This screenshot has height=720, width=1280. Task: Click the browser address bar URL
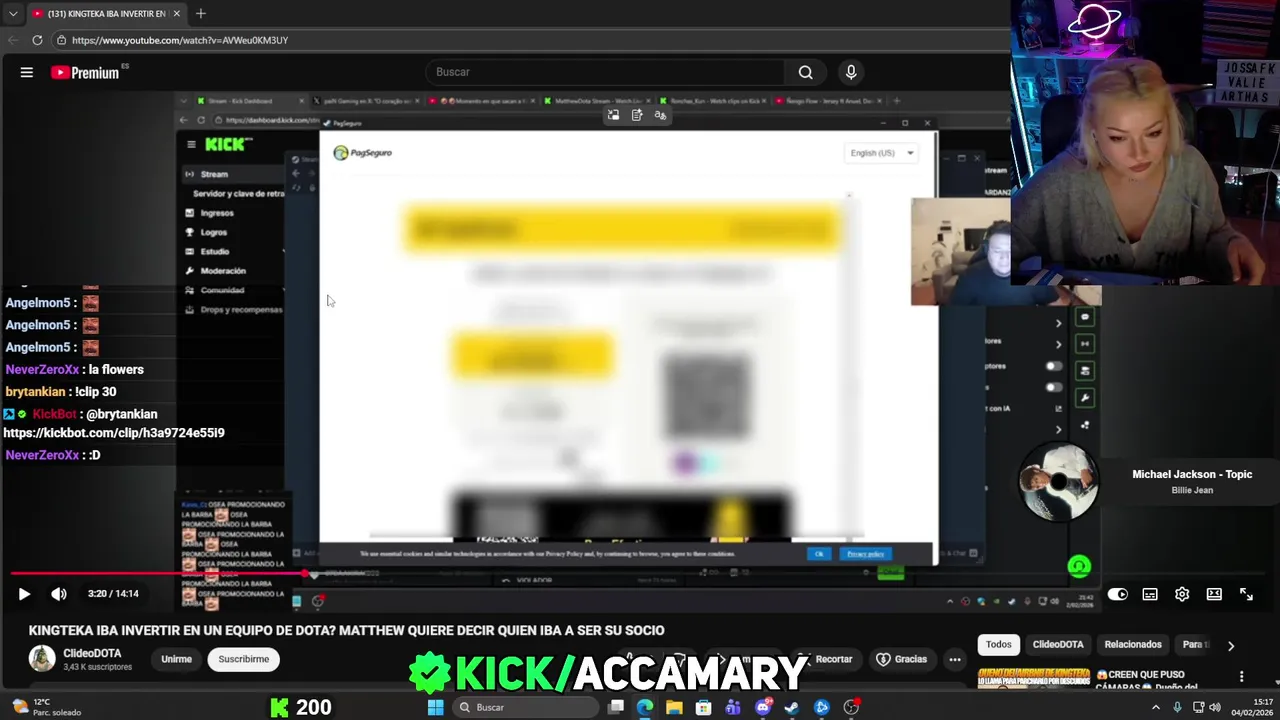[180, 40]
